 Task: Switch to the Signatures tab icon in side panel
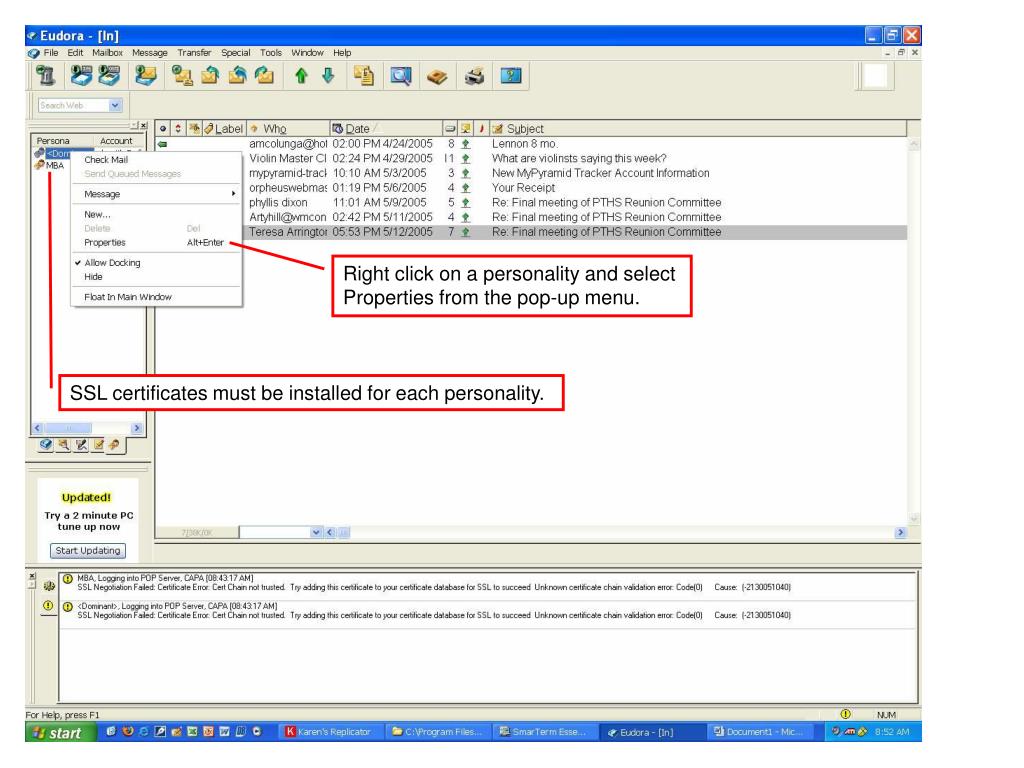[81, 445]
